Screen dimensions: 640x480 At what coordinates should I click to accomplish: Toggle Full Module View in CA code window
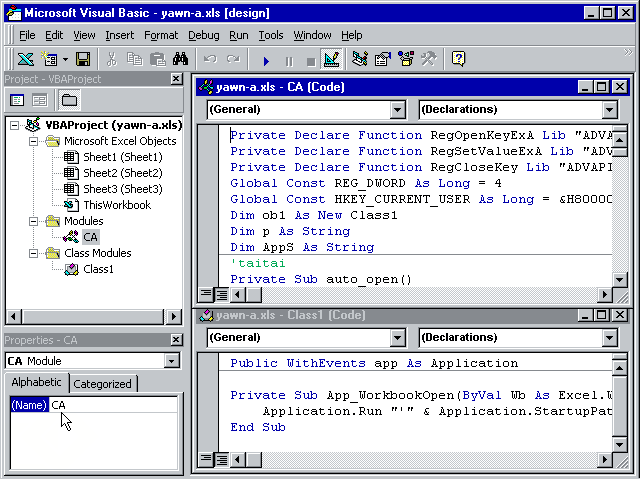click(x=222, y=295)
